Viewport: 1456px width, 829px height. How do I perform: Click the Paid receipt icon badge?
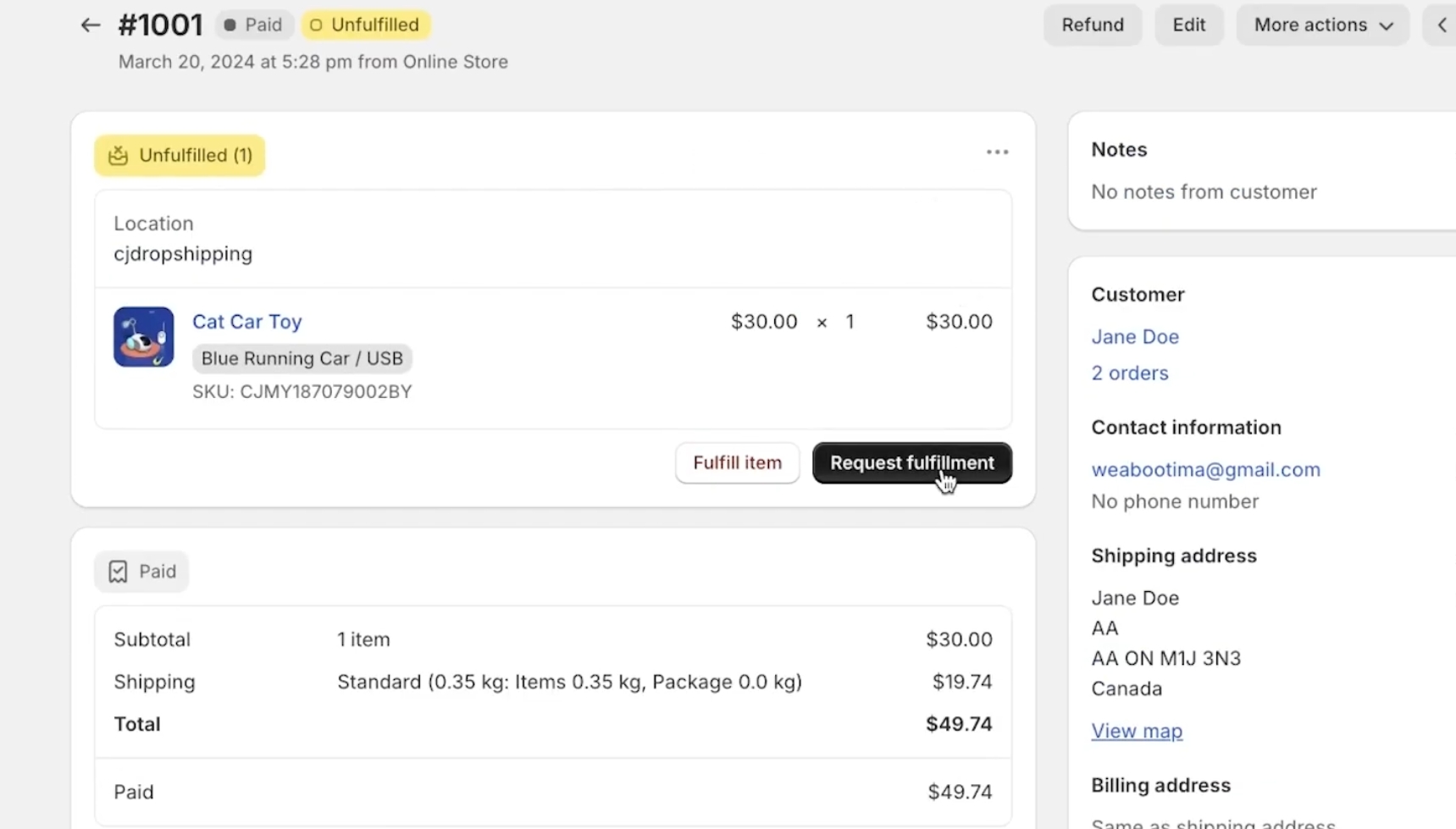pos(118,572)
